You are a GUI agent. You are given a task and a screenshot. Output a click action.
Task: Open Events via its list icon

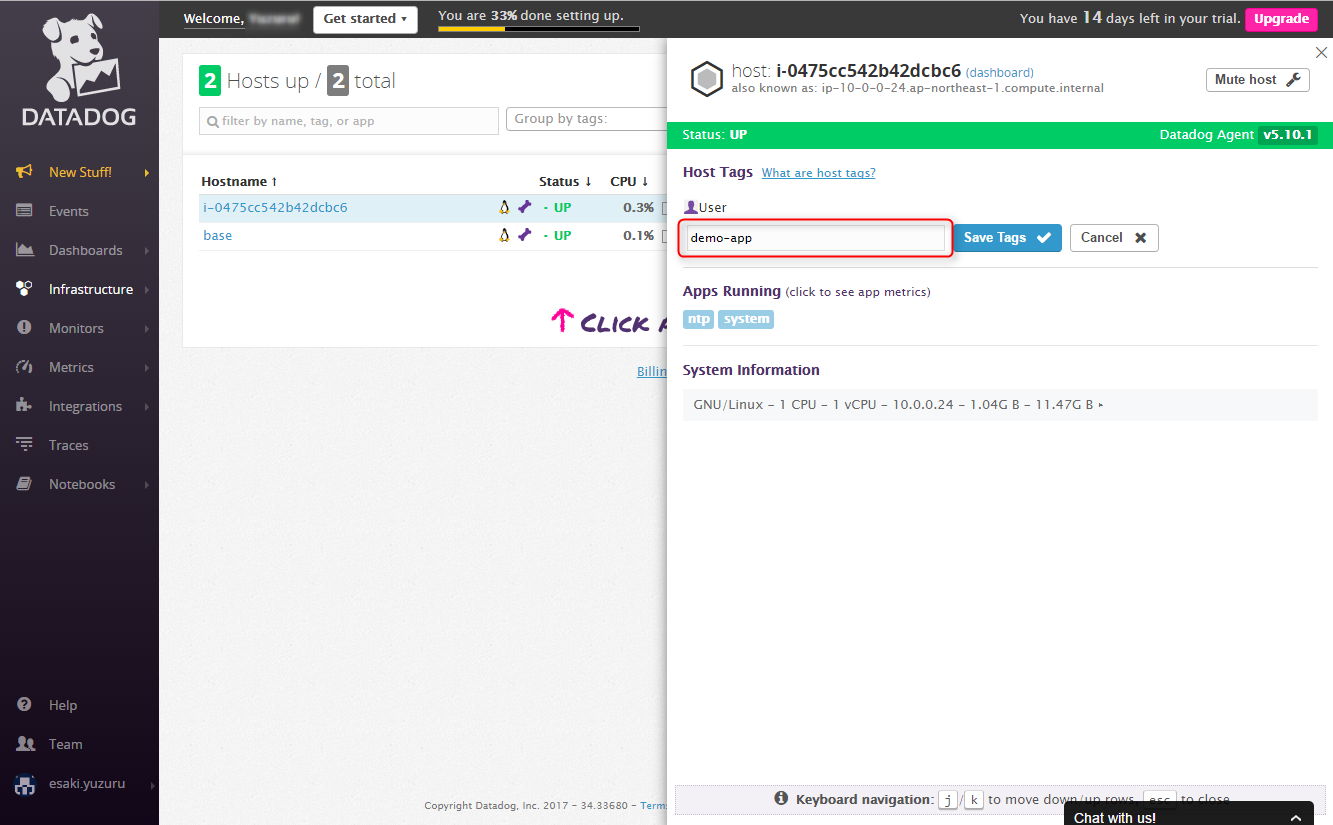point(25,211)
